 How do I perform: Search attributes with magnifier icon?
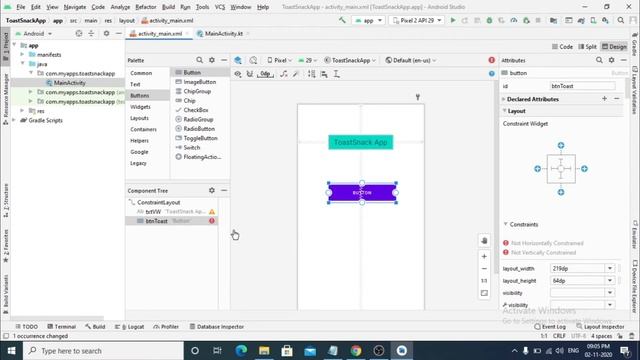click(x=599, y=60)
